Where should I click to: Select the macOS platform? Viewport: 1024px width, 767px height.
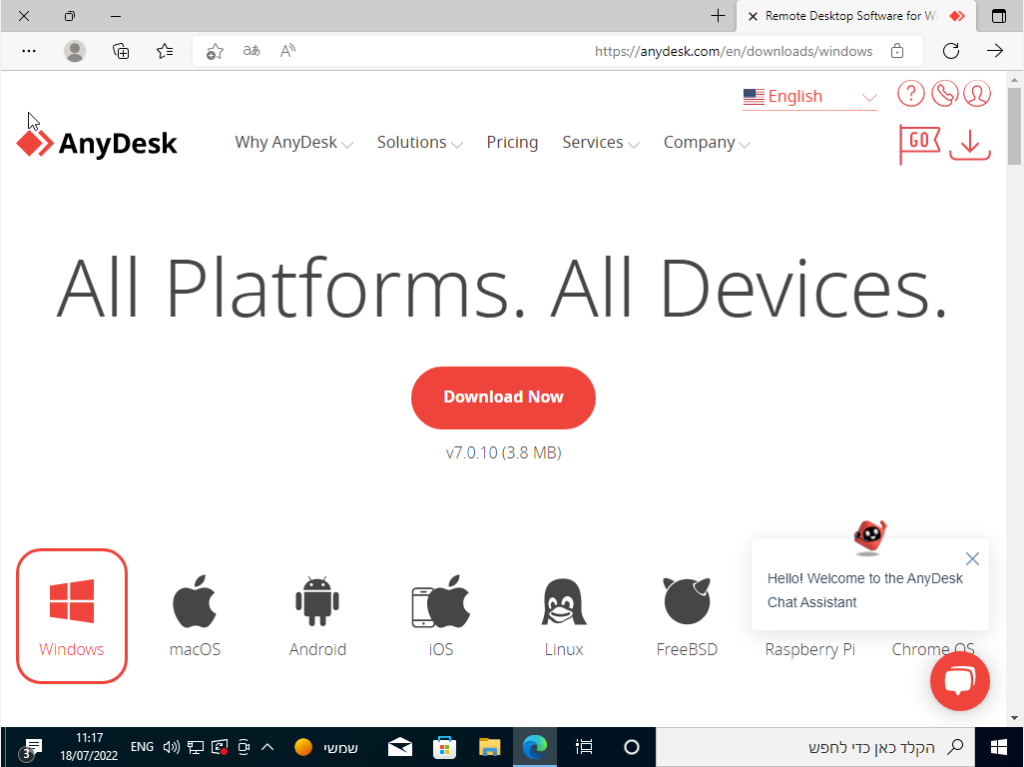click(x=195, y=616)
